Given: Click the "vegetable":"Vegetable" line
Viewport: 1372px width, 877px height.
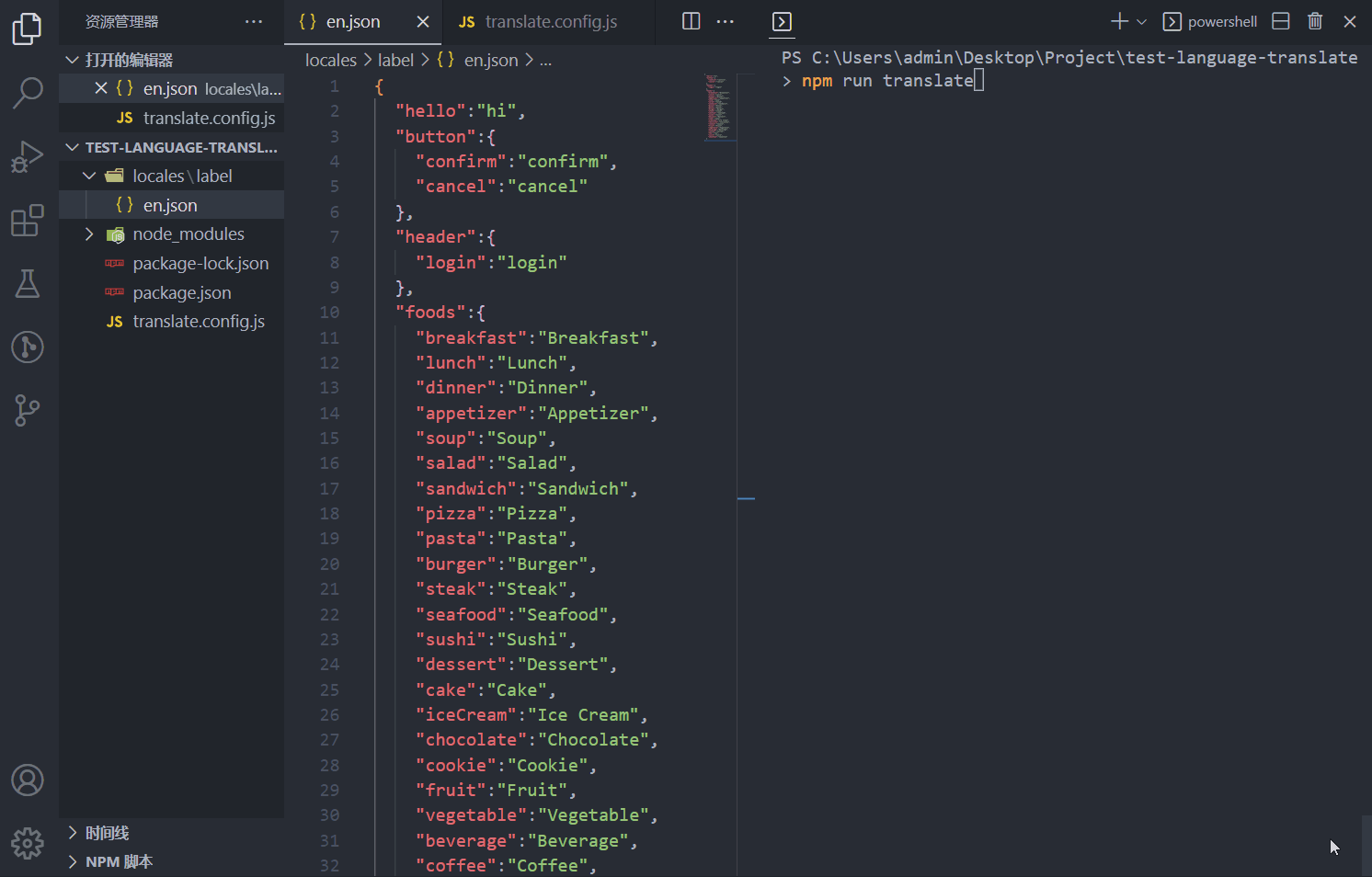Looking at the screenshot, I should (x=536, y=815).
